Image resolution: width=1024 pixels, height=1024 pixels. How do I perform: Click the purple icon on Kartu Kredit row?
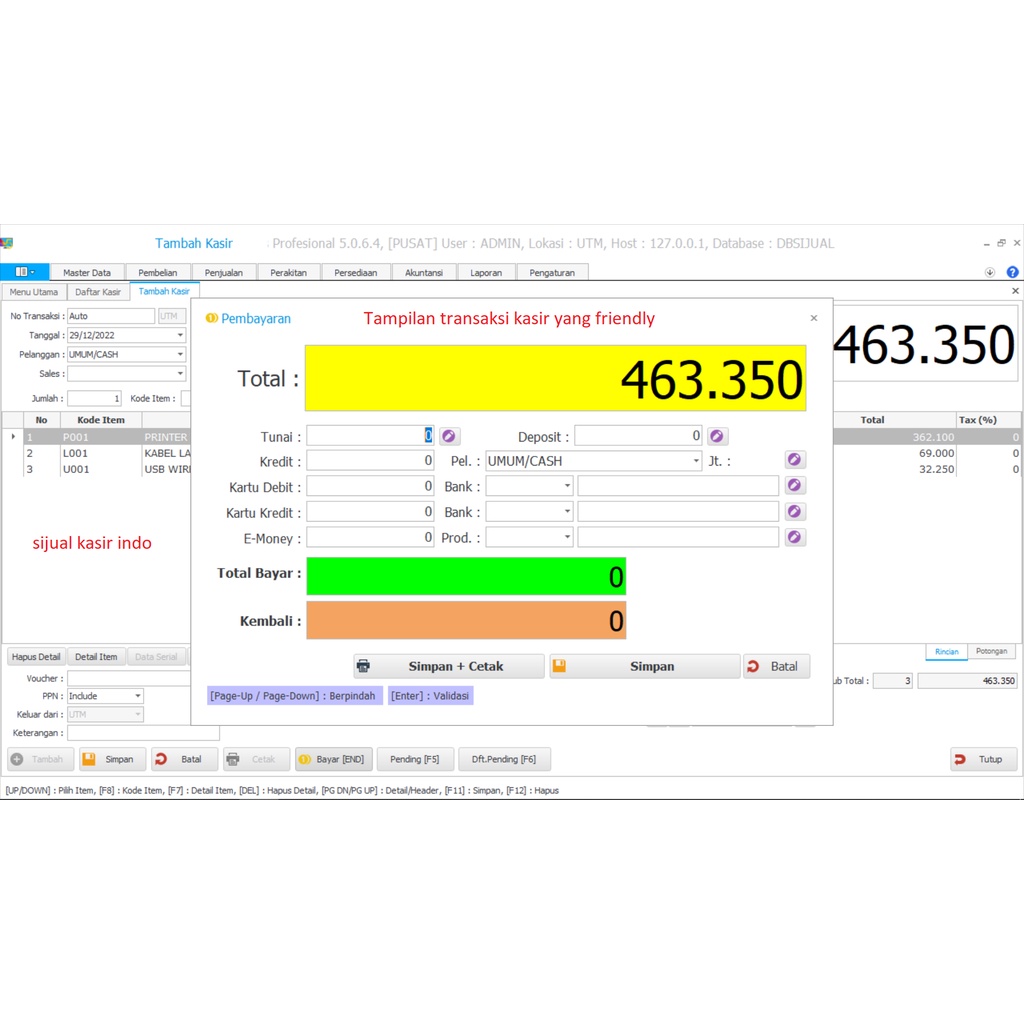[x=794, y=512]
